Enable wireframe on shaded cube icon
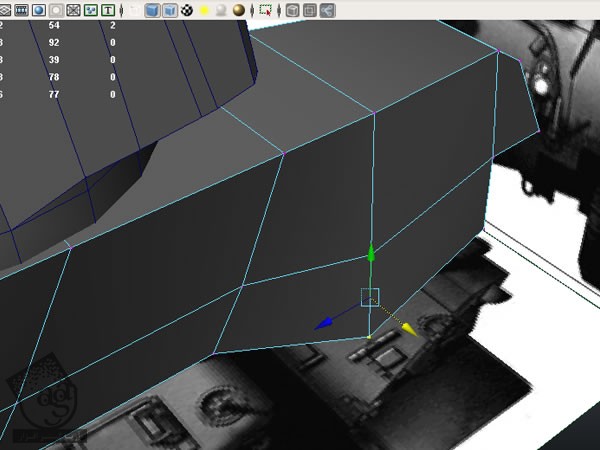600x450 pixels. click(169, 10)
